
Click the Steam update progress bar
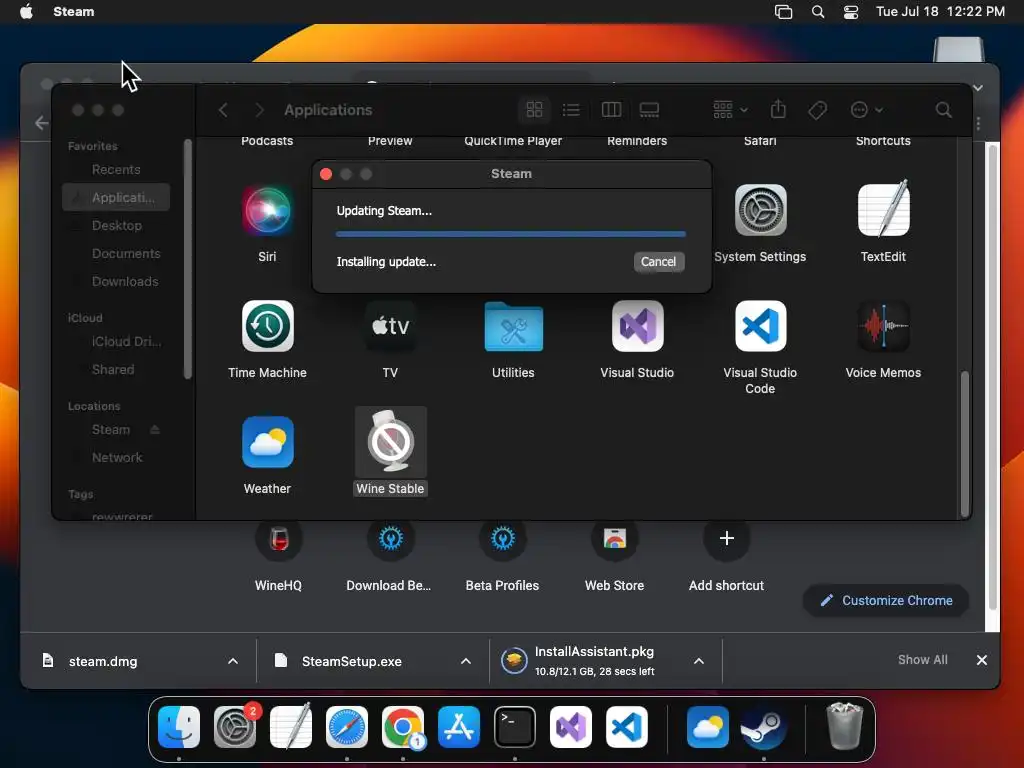tap(511, 234)
